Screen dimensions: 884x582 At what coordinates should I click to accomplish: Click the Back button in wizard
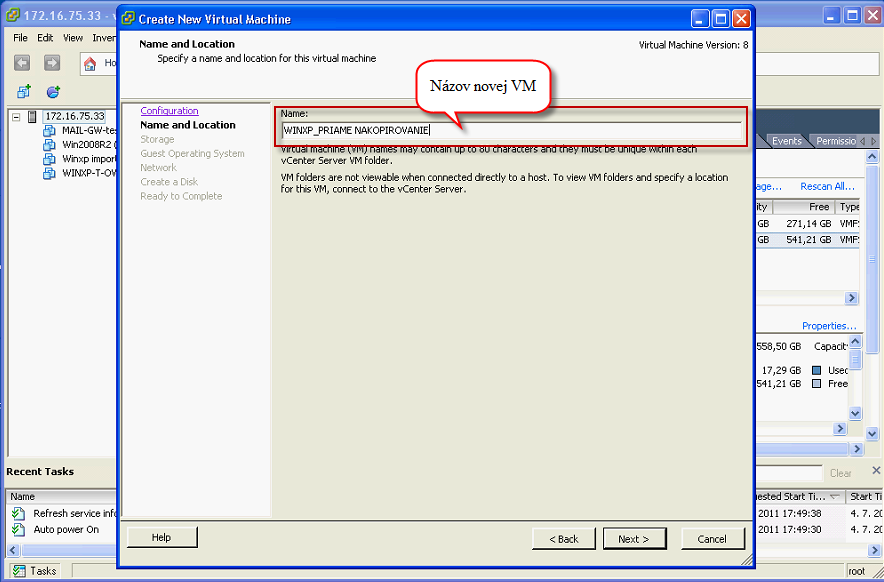click(x=564, y=539)
